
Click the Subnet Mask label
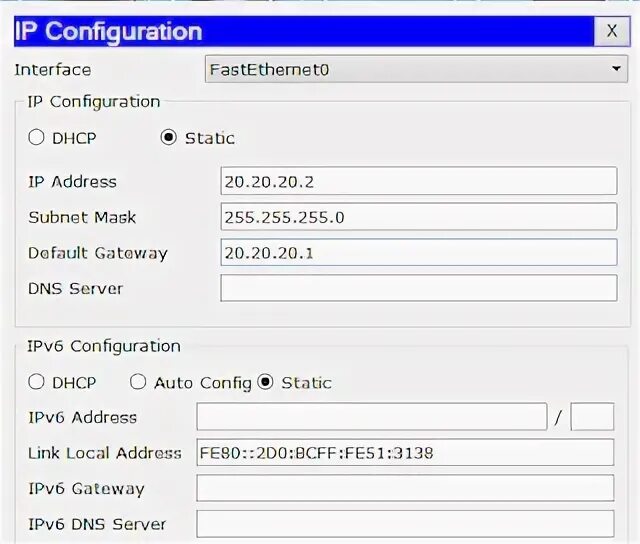[x=82, y=217]
